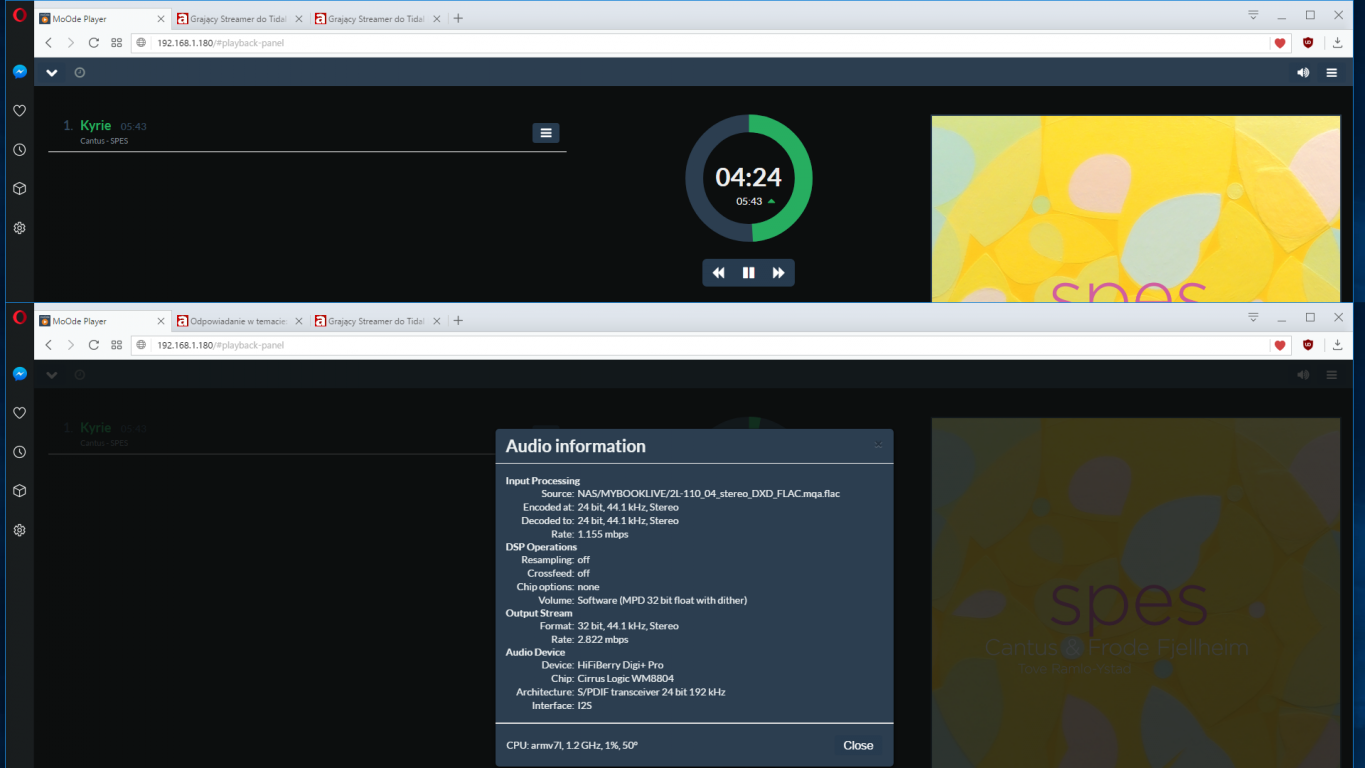Go back in top browser window
1365x768 pixels.
click(48, 43)
